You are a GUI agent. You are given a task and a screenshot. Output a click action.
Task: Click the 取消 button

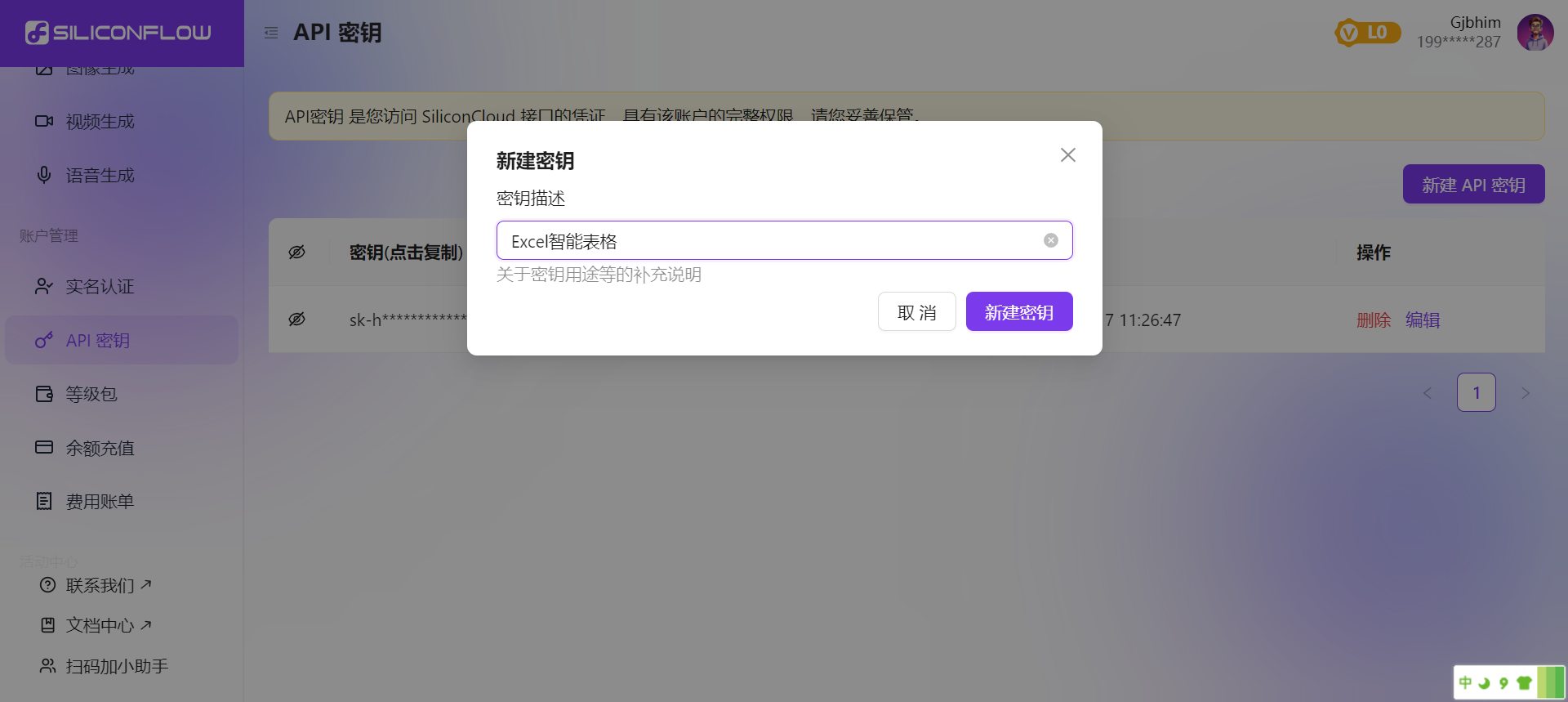coord(916,311)
